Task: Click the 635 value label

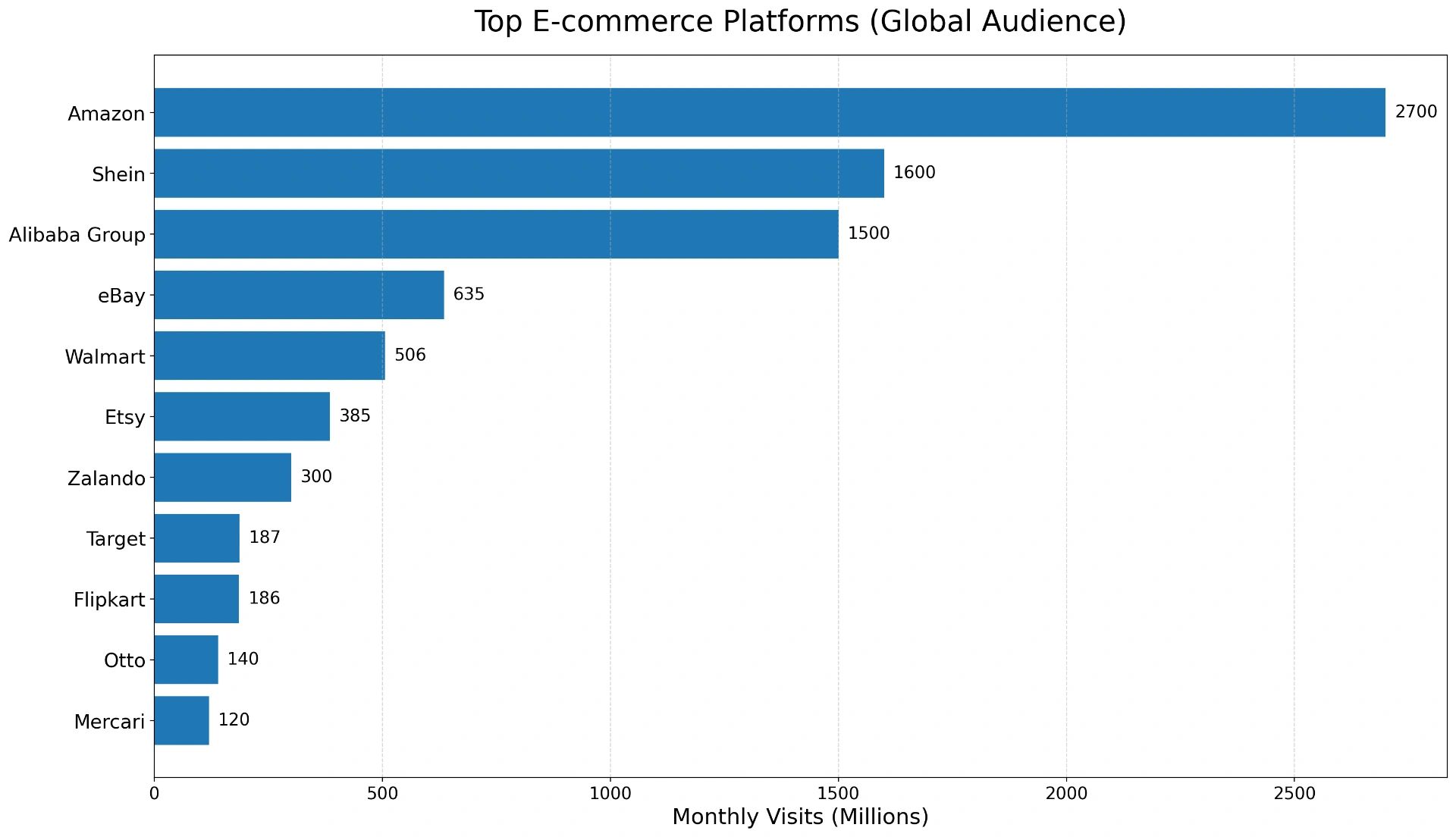Action: point(469,294)
